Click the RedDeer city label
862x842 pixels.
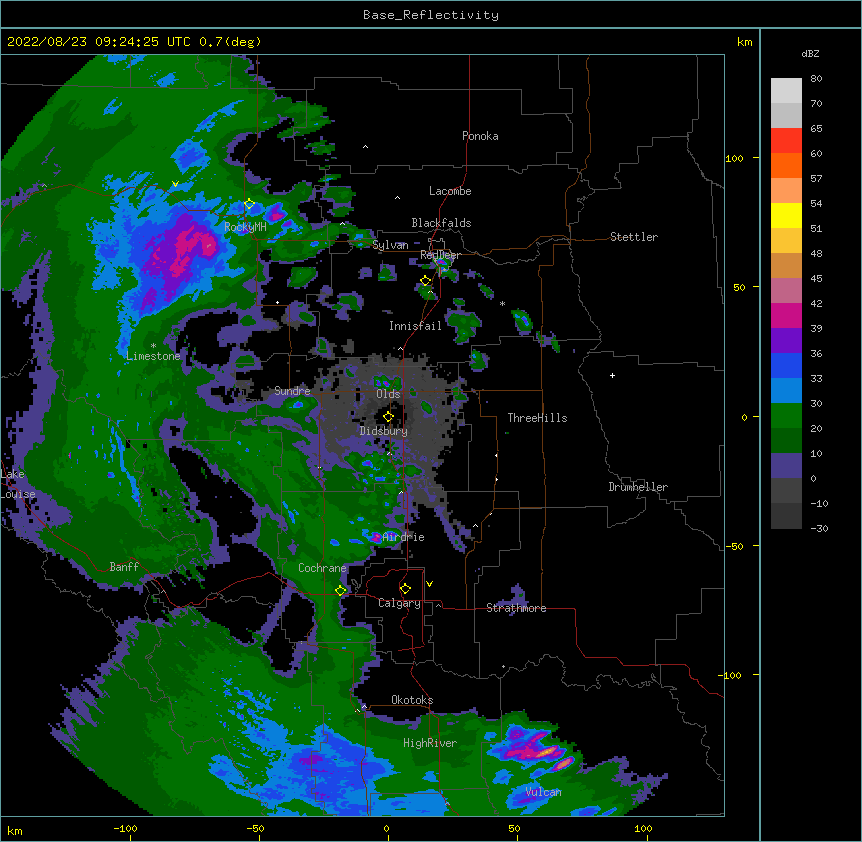pyautogui.click(x=440, y=255)
